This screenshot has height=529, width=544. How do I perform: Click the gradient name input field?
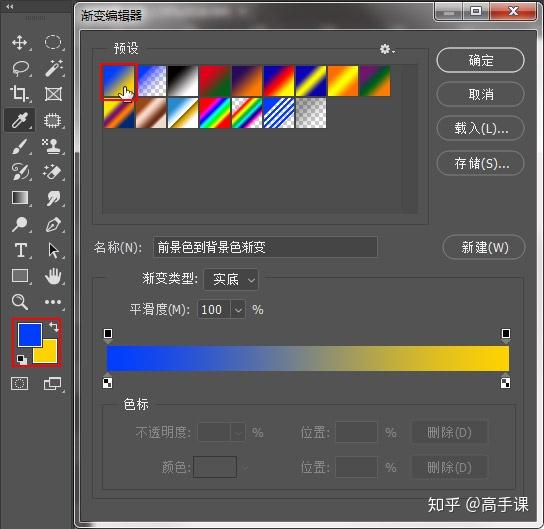point(265,247)
